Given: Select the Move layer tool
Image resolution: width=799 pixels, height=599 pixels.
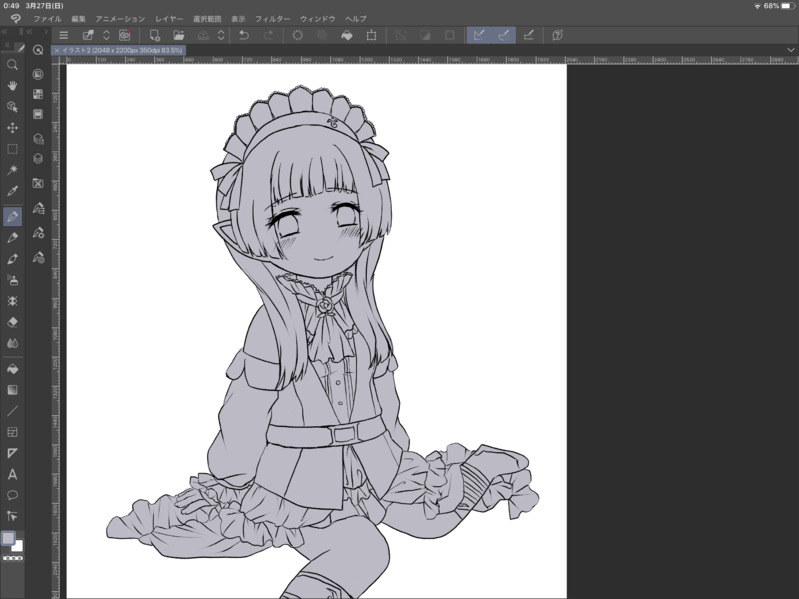Looking at the screenshot, I should (x=12, y=127).
